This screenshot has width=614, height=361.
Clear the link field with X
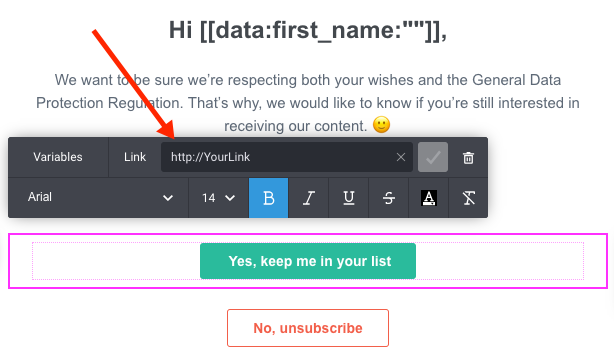pos(401,157)
